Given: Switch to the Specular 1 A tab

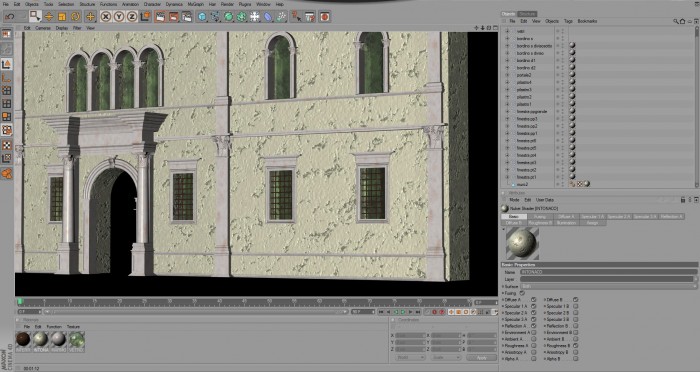Looking at the screenshot, I should click(x=592, y=217).
